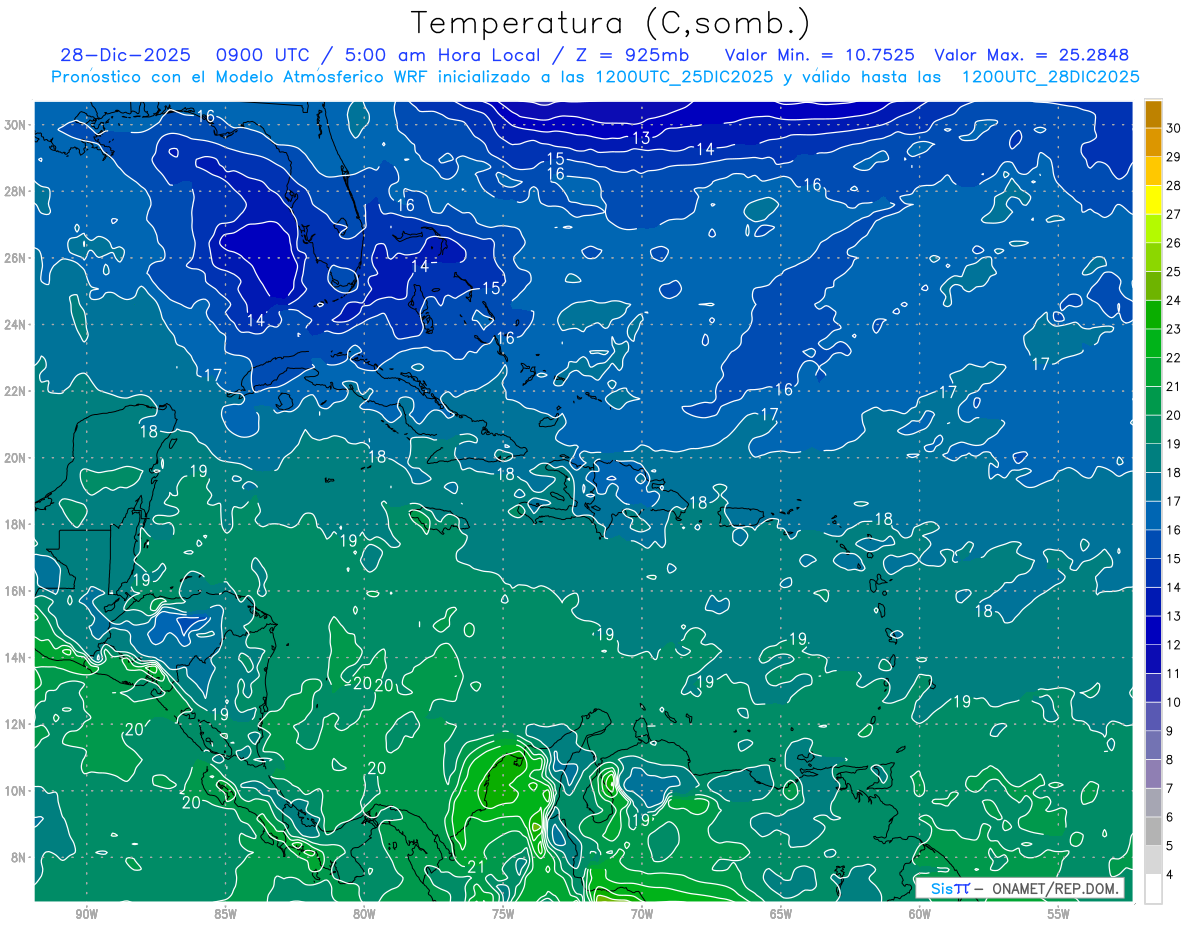Click the dark orange colorbar segment above 30

click(x=1154, y=114)
